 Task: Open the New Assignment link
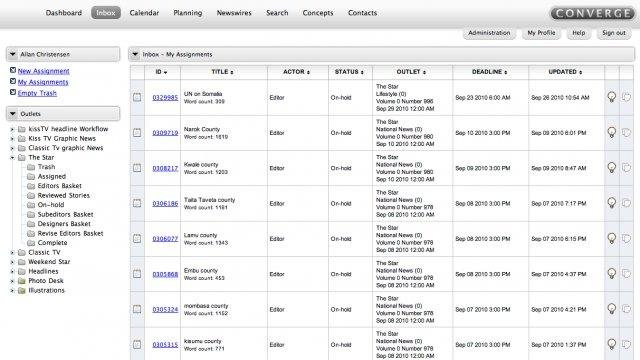(43, 71)
